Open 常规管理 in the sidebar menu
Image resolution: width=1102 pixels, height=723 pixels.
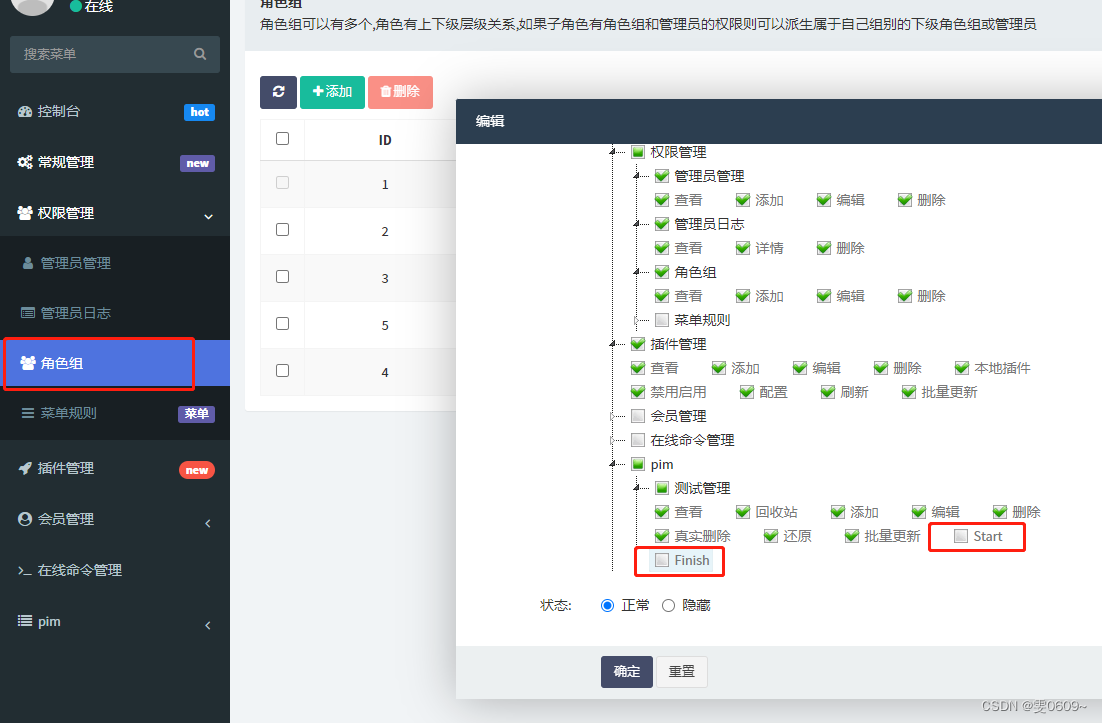tap(115, 162)
